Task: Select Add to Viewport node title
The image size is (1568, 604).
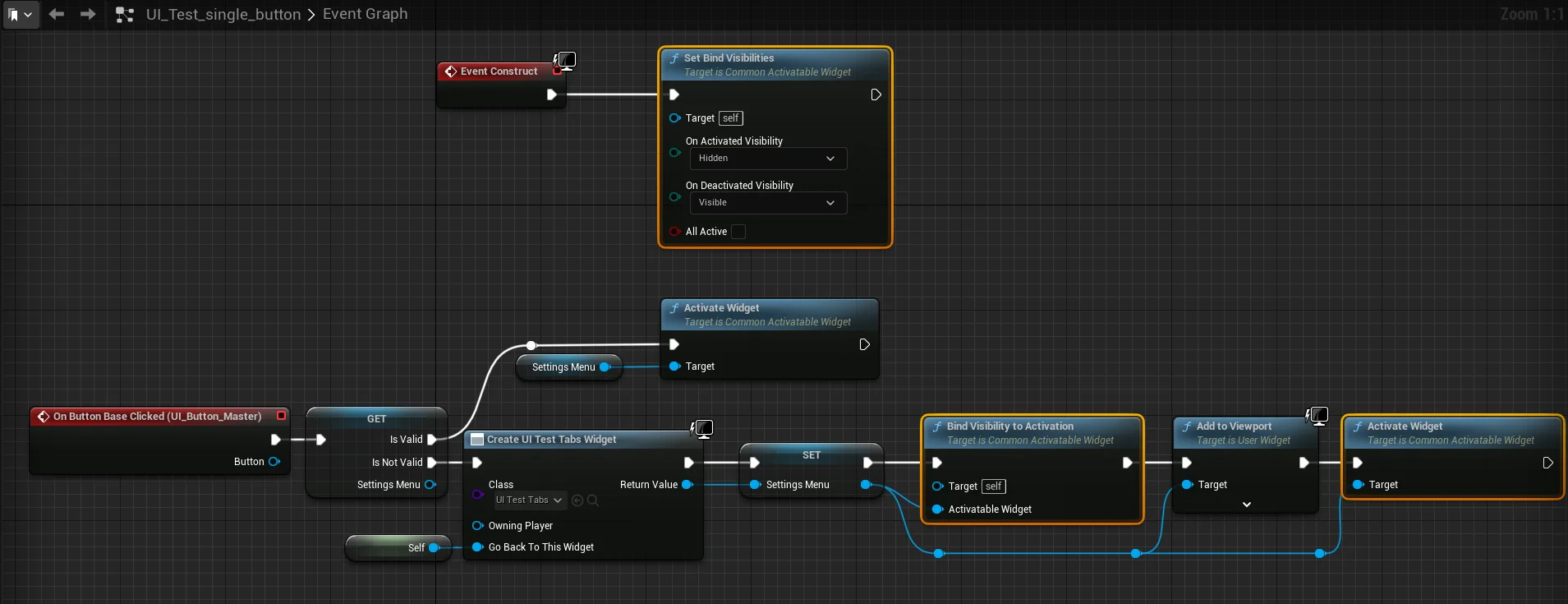Action: [x=1234, y=426]
